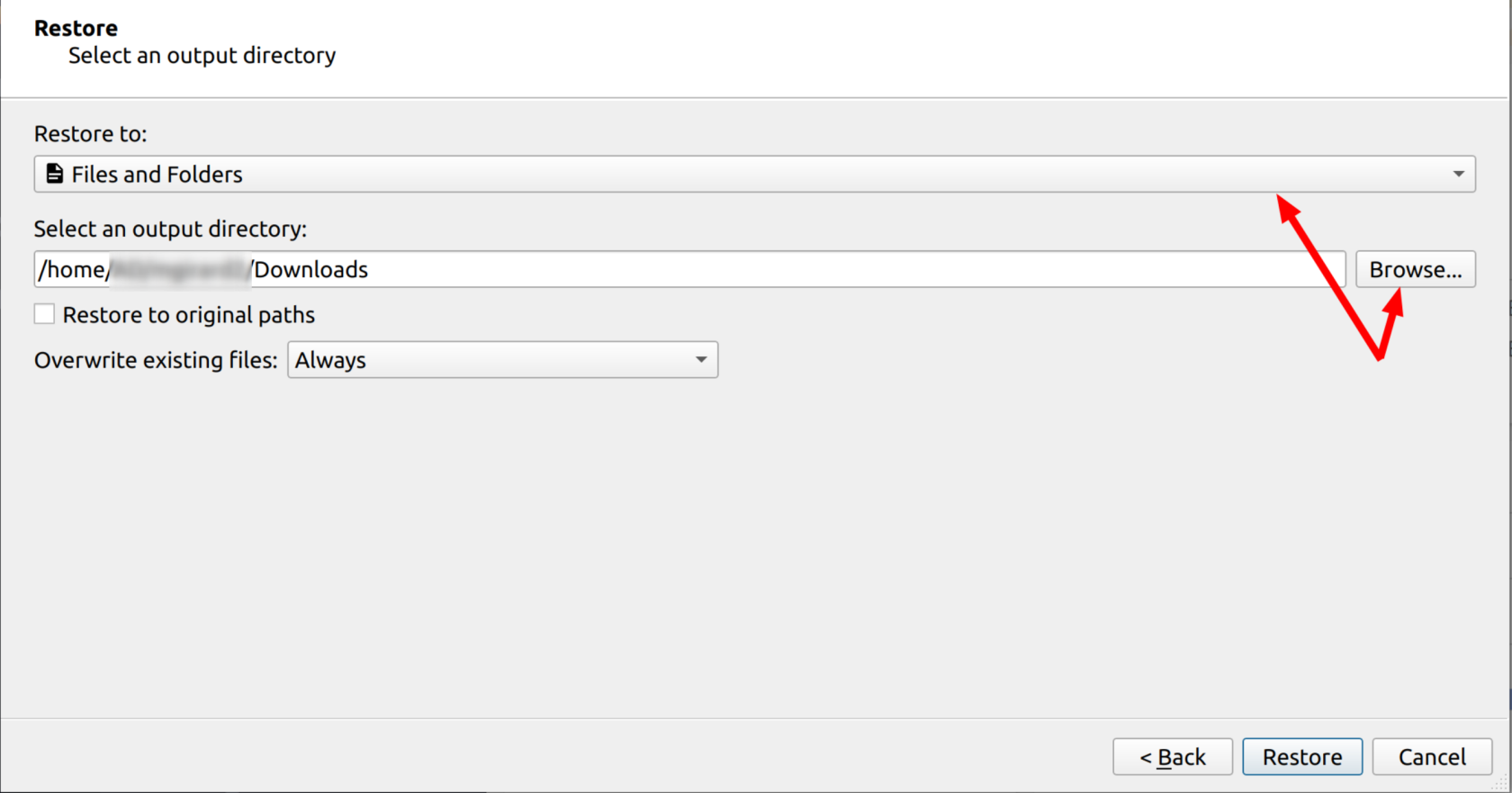Go back with the < Back button

(x=1172, y=757)
